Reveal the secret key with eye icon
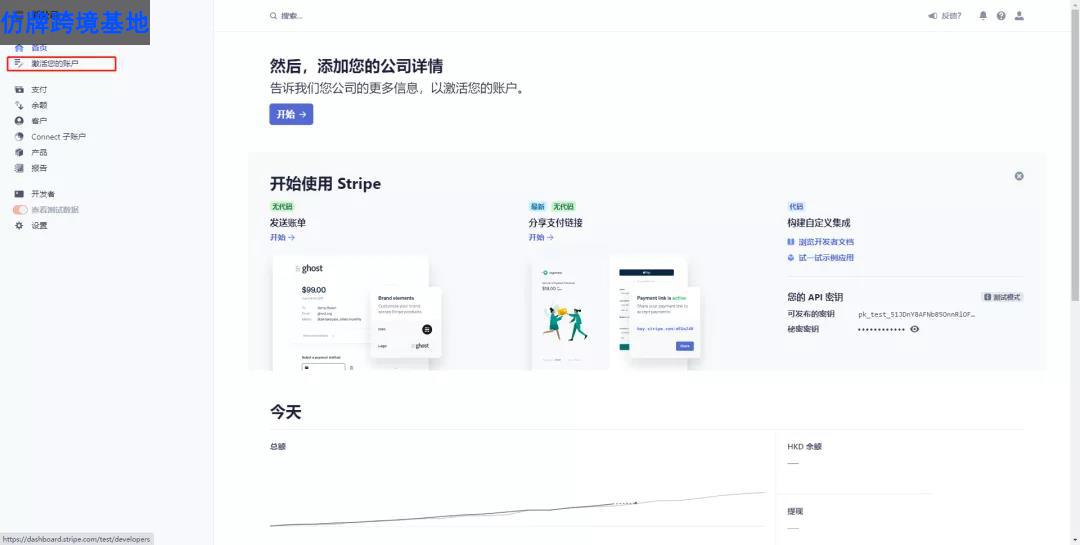1080x545 pixels. tap(914, 329)
